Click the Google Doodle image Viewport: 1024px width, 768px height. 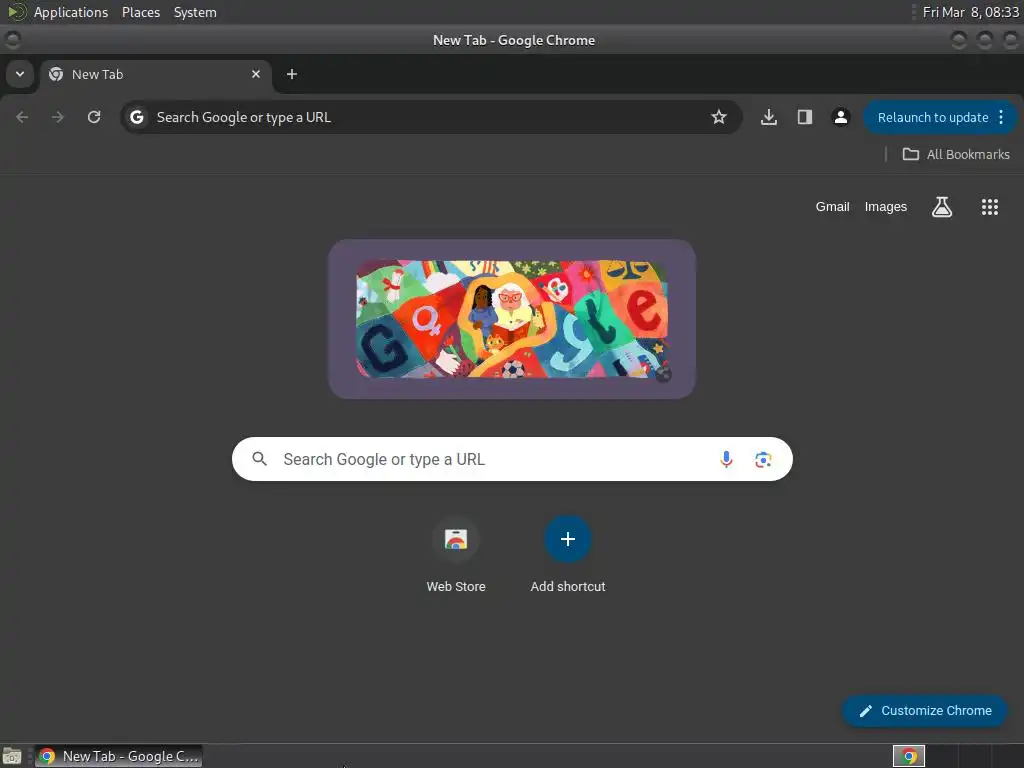[x=511, y=319]
